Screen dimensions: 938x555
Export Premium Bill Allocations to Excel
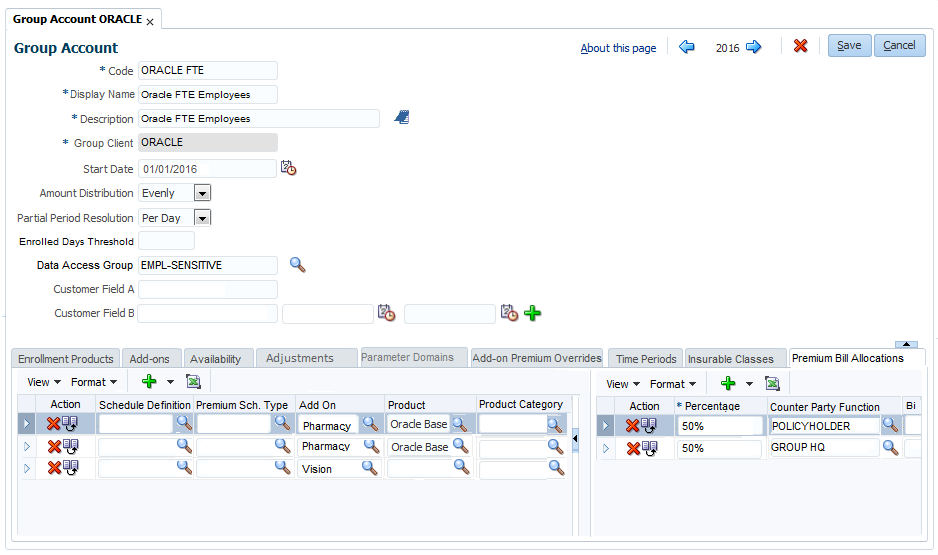click(772, 383)
